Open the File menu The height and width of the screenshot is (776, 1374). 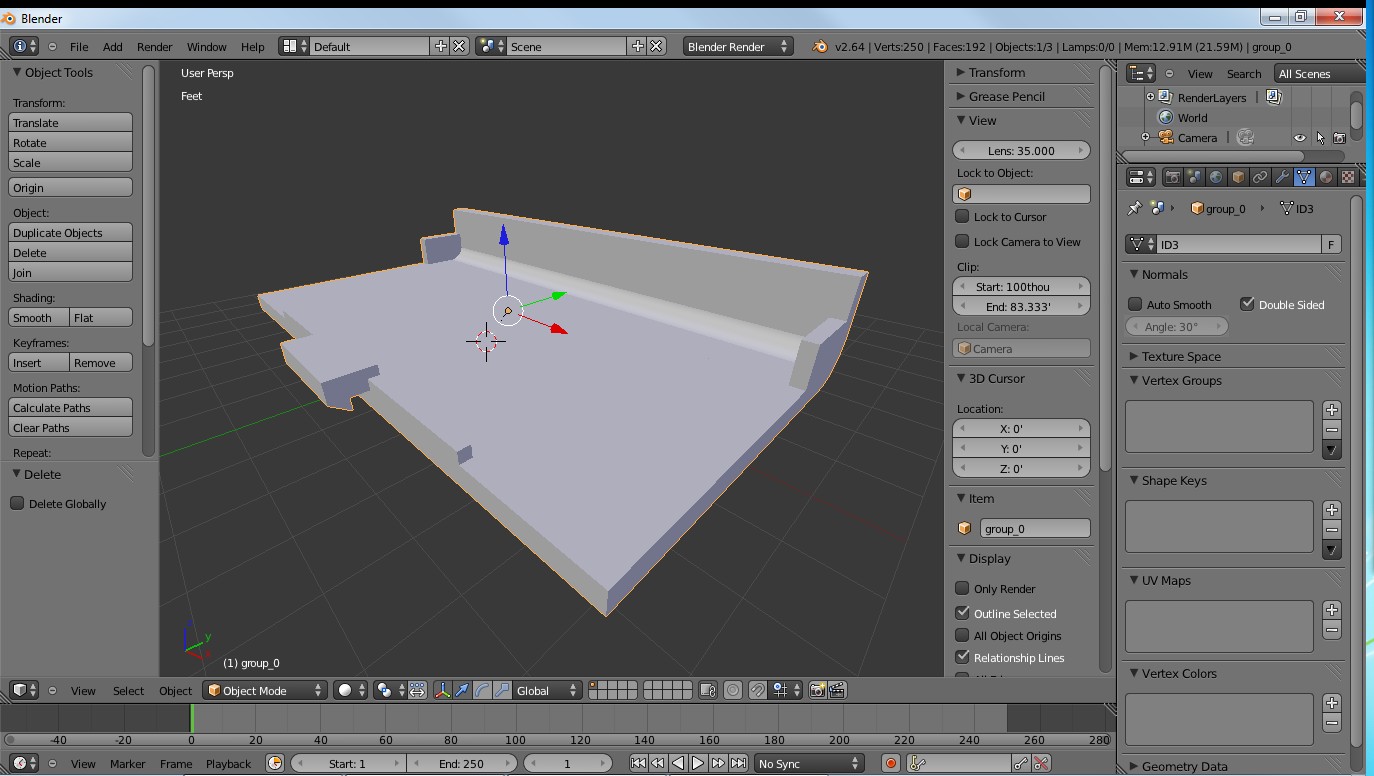pyautogui.click(x=79, y=46)
